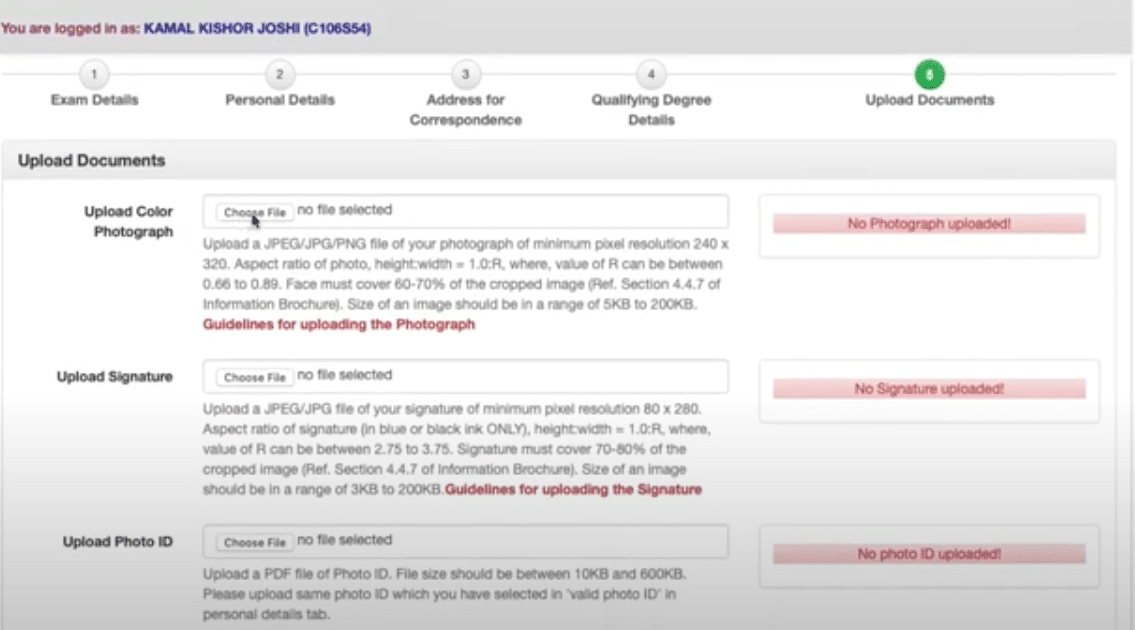Click the No Signature uploaded banner
The image size is (1135, 630).
coord(928,389)
